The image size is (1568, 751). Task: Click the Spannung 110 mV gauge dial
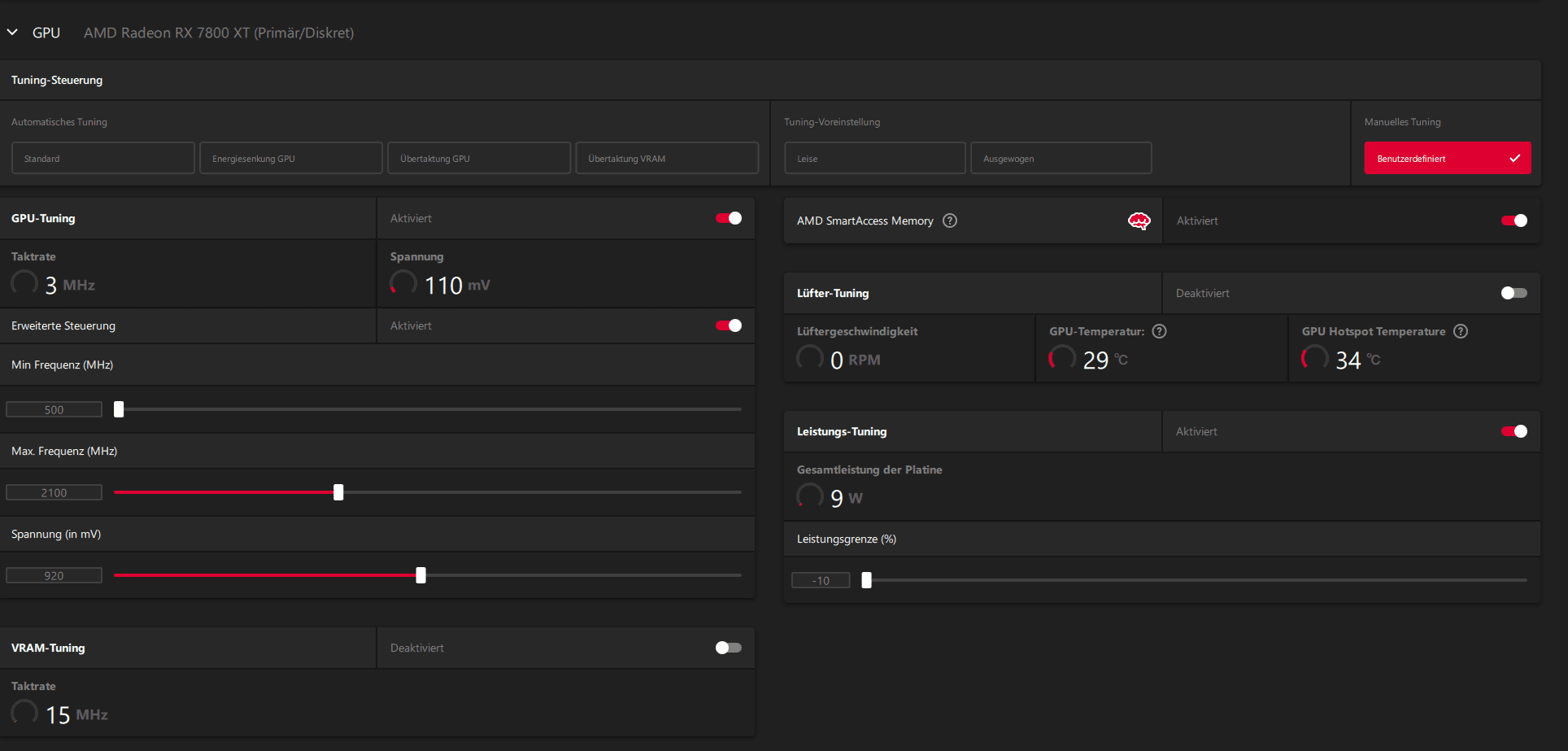(x=403, y=283)
